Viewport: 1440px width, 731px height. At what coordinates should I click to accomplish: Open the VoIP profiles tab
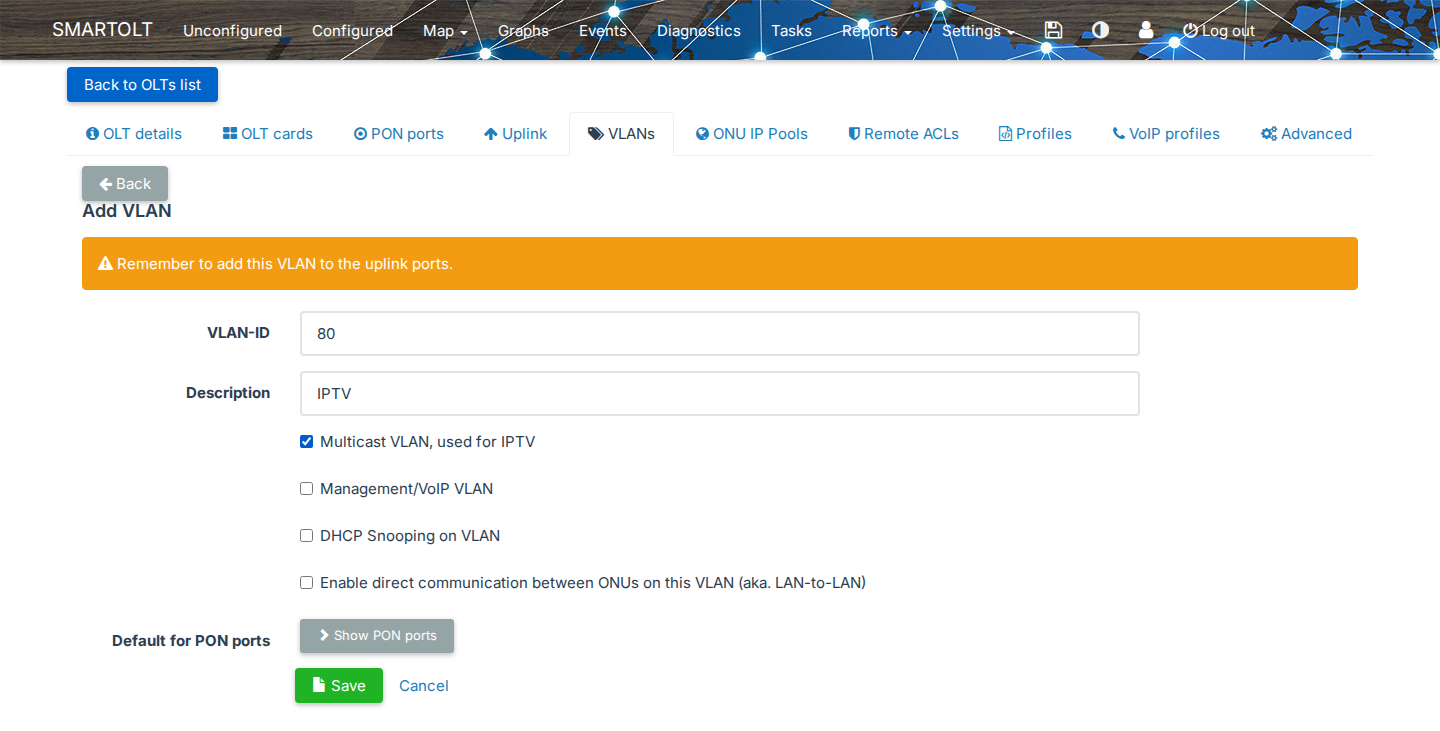[x=1166, y=134]
